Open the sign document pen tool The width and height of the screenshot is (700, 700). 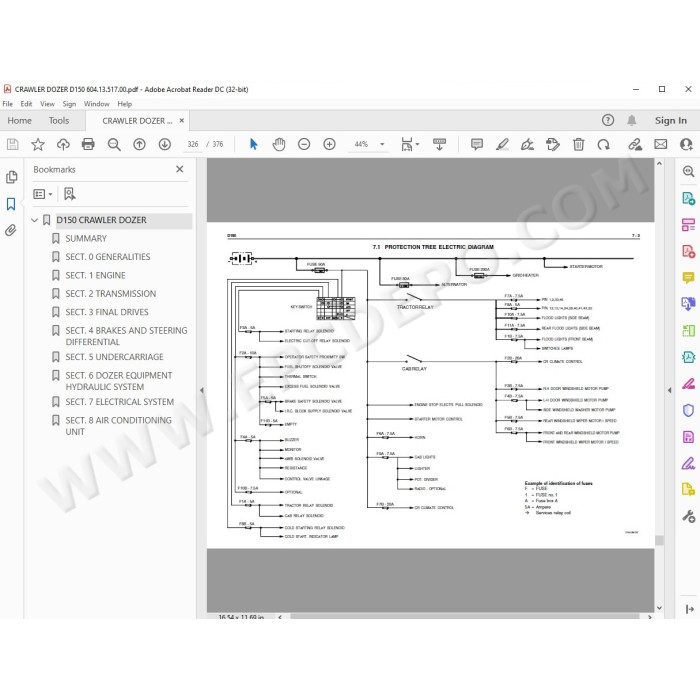527,144
